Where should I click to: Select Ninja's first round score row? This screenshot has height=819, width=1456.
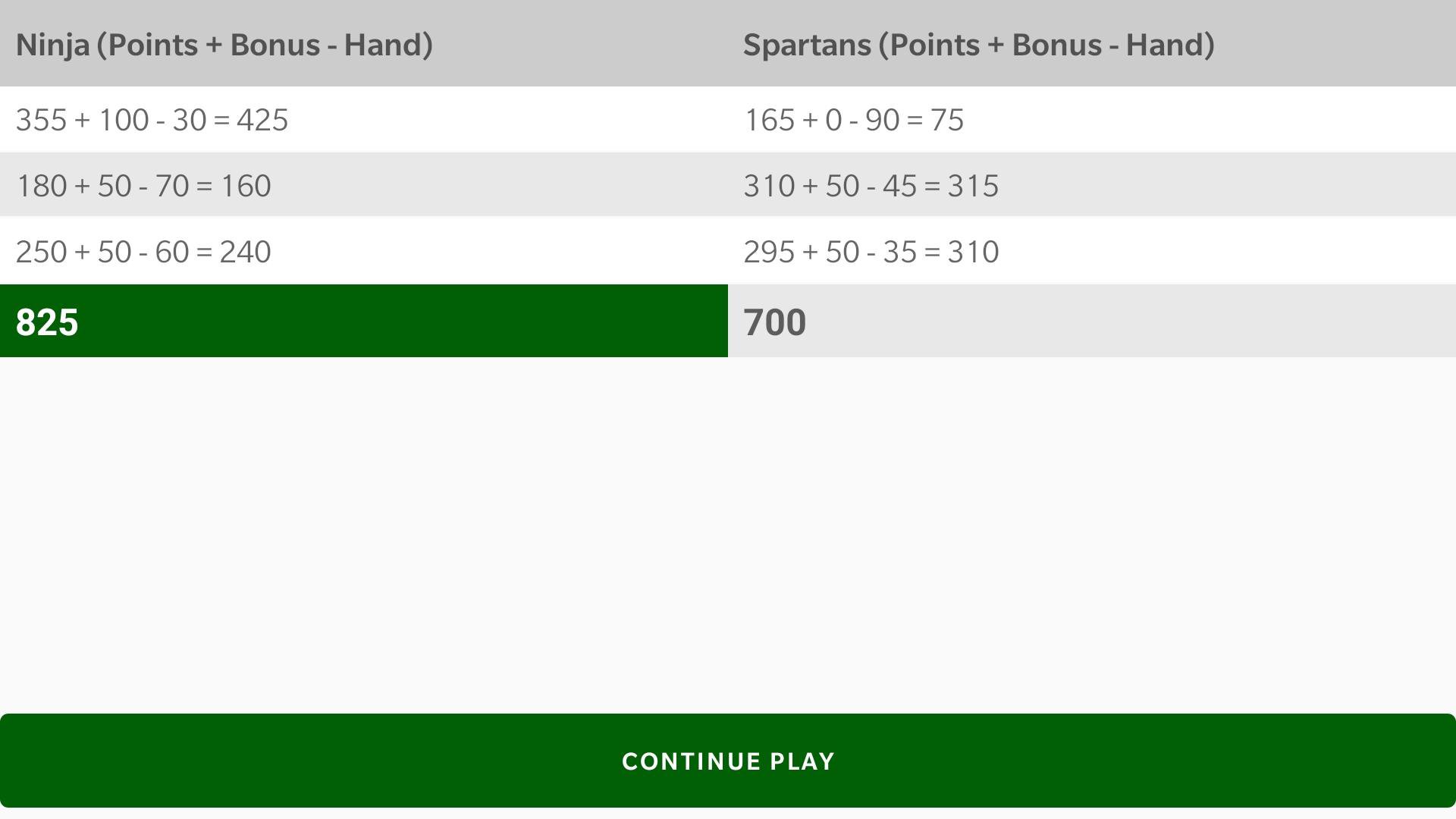[152, 120]
